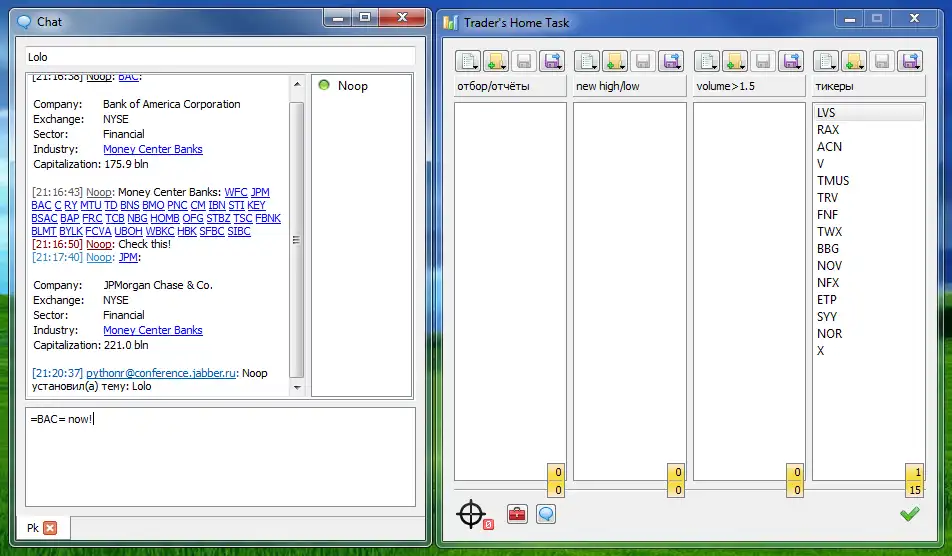
Task: Select NFX in the тикеры list
Action: tap(869, 283)
